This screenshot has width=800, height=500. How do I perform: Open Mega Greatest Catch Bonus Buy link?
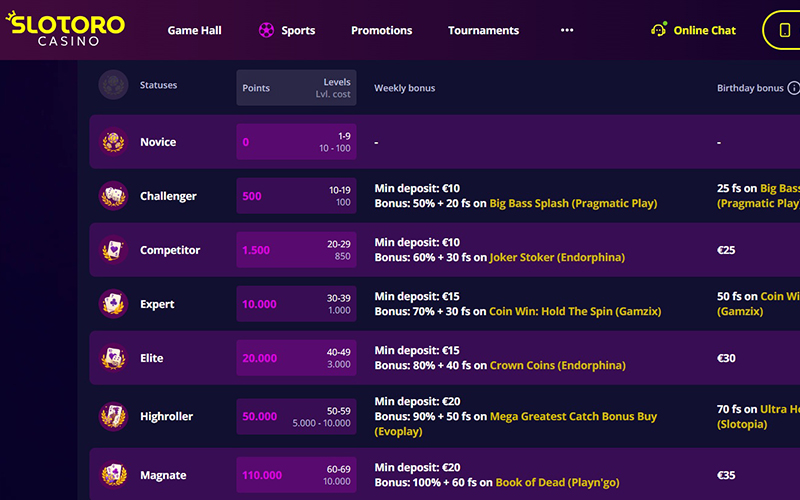click(x=573, y=416)
